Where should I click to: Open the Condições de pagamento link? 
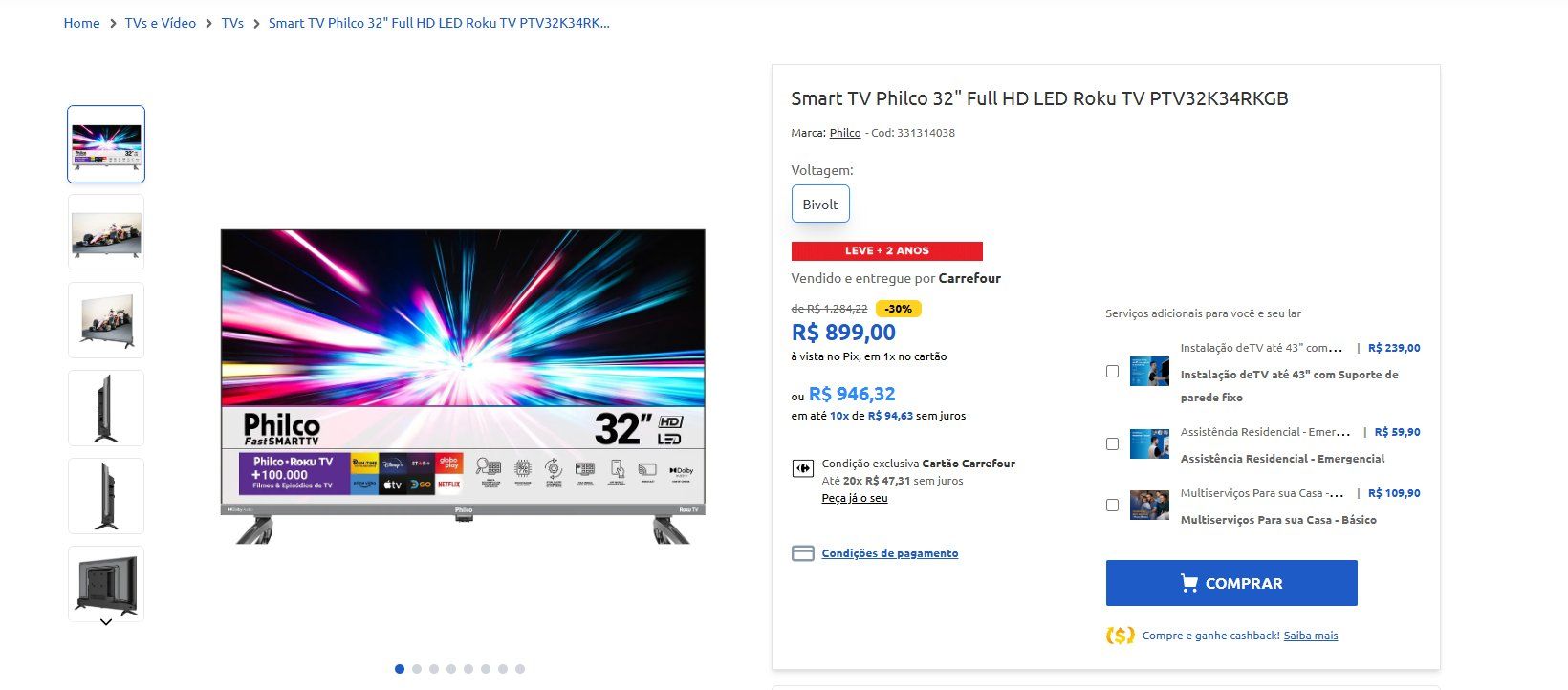(889, 553)
